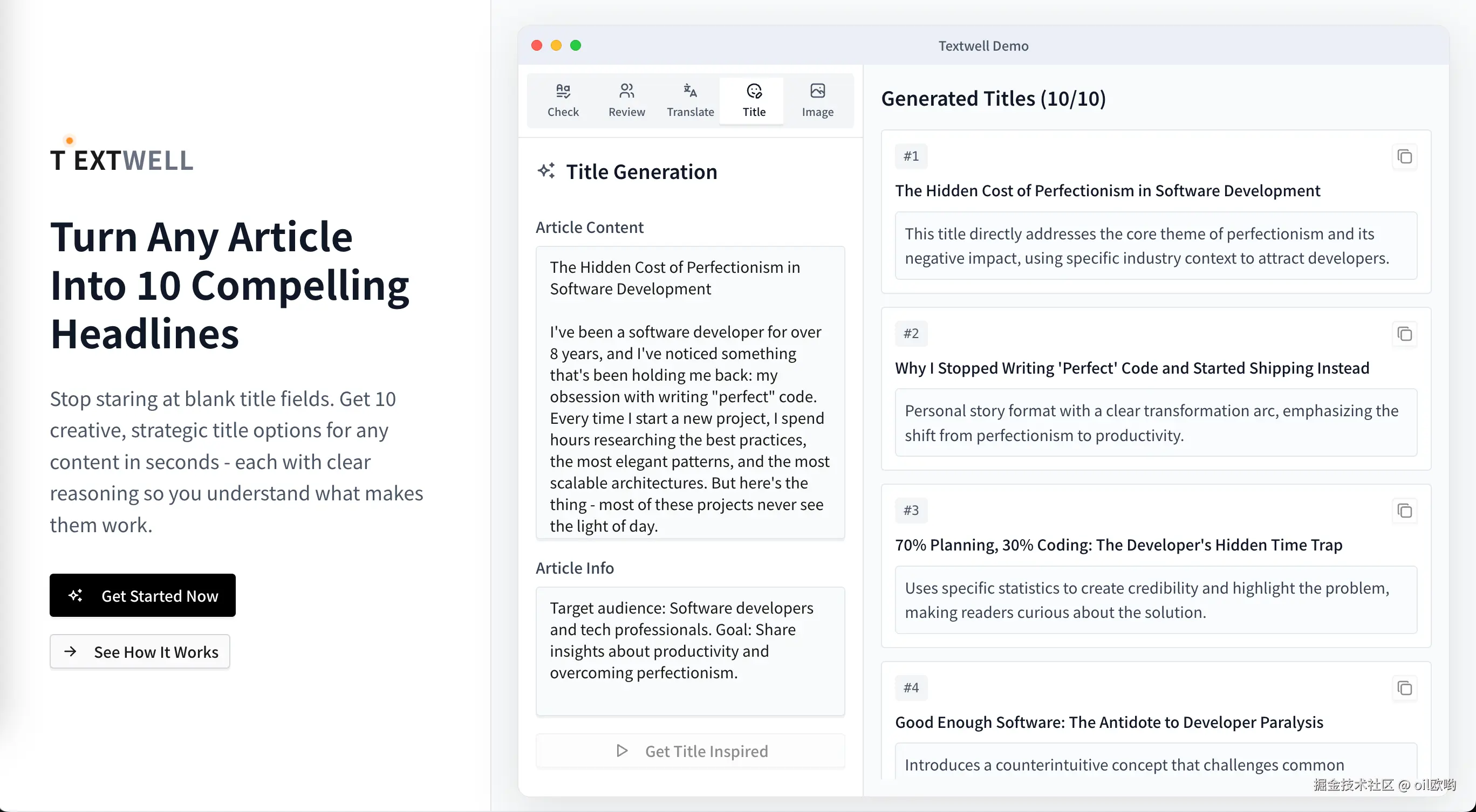Click the sparkle icon beside Title Generation
1476x812 pixels.
click(x=546, y=170)
